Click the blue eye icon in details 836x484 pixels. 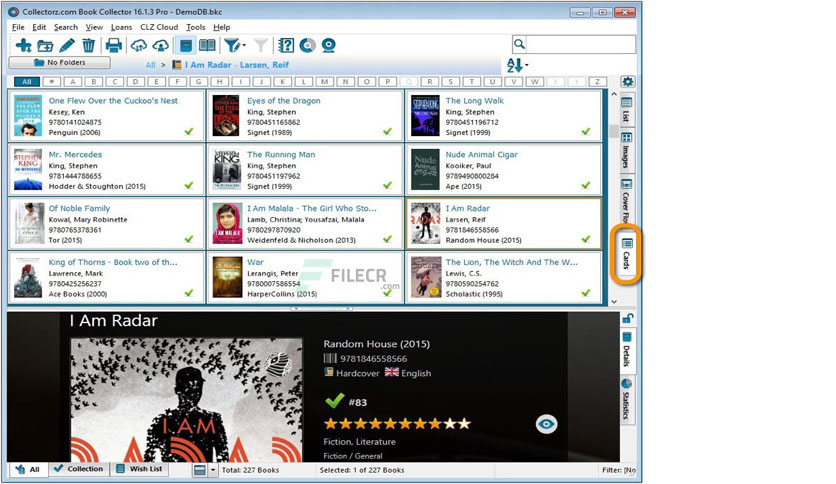(x=546, y=424)
